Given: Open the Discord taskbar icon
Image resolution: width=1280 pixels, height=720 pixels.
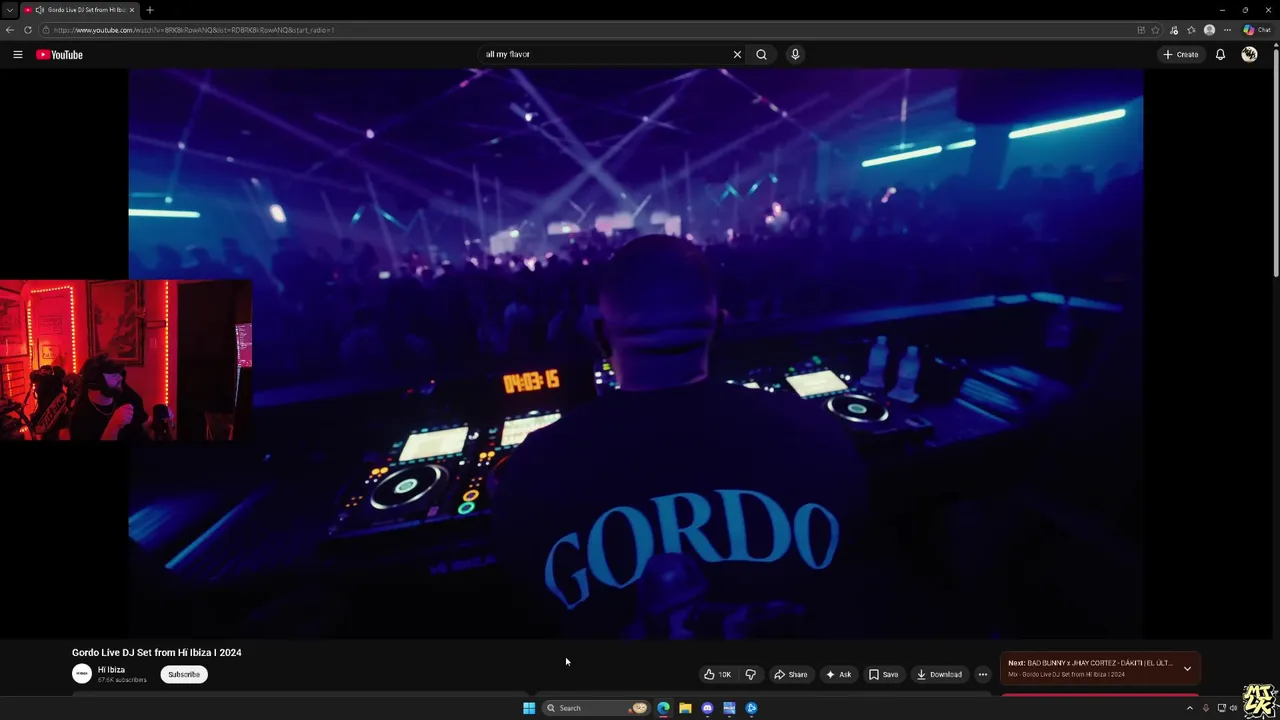Looking at the screenshot, I should coord(707,708).
